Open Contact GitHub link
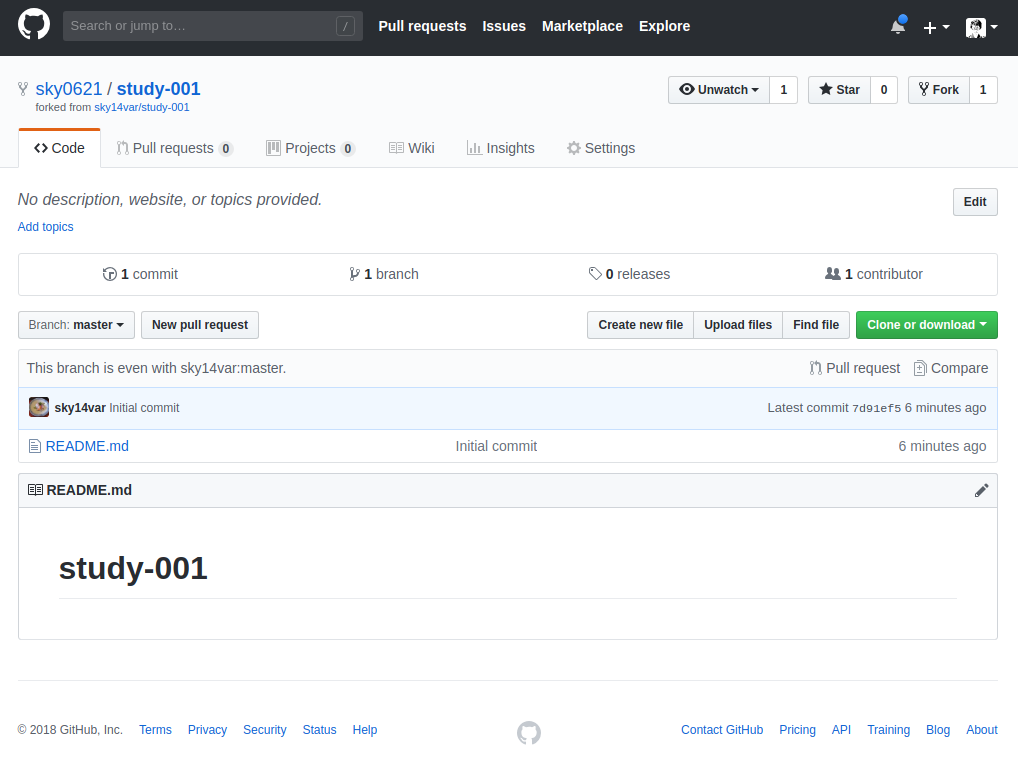This screenshot has height=761, width=1018. coord(722,730)
